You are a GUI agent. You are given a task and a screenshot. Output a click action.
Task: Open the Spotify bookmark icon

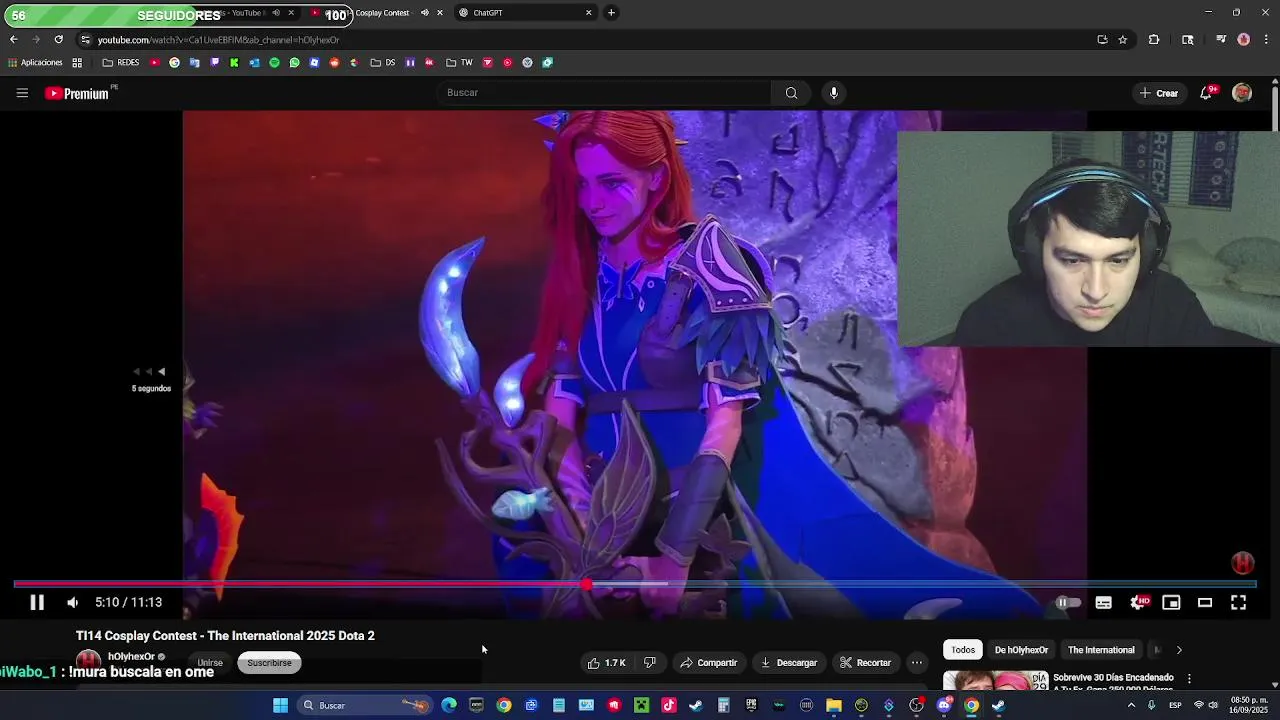click(x=274, y=63)
